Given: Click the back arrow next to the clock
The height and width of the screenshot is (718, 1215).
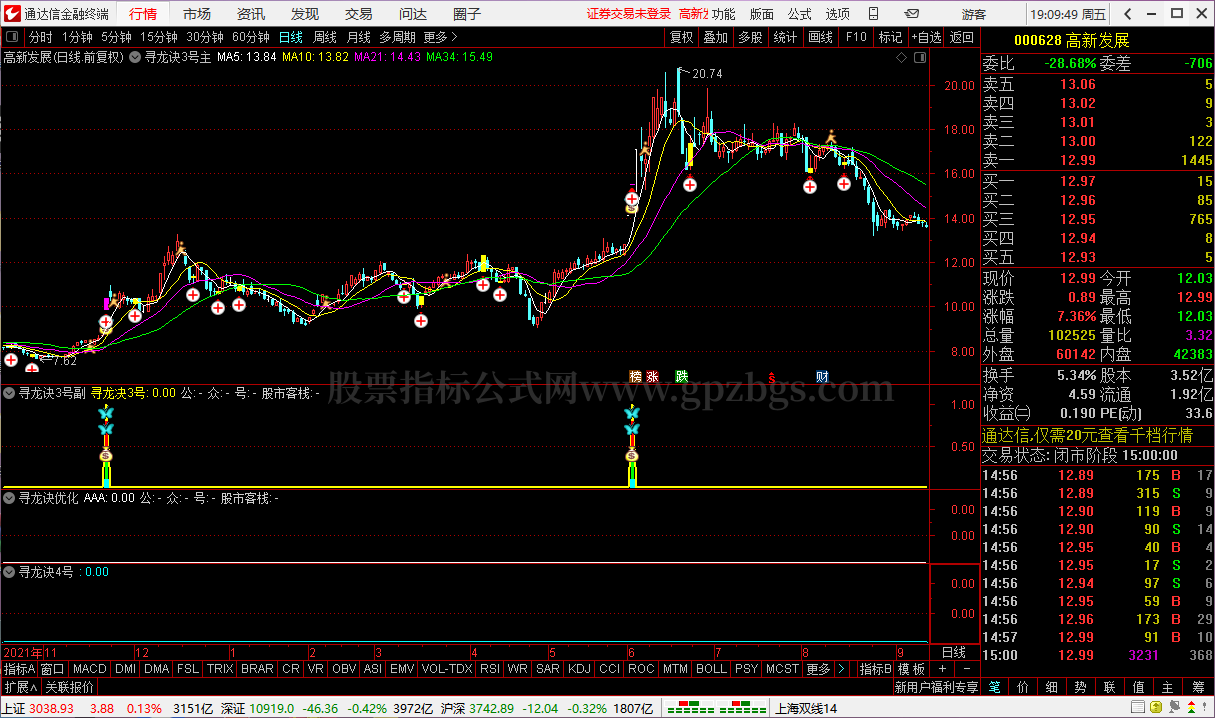Looking at the screenshot, I should tap(1127, 14).
